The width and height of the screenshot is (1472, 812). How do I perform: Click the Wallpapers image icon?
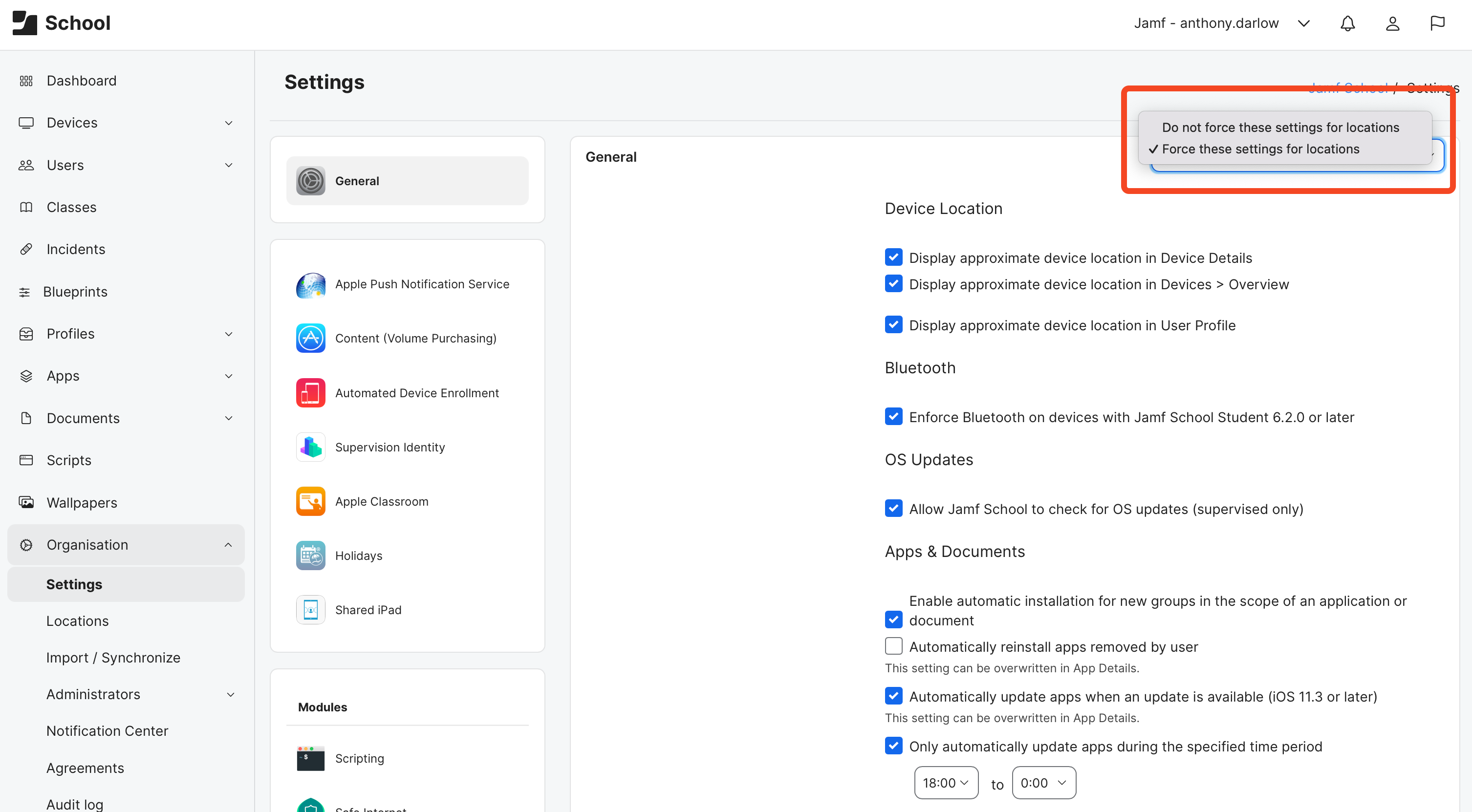click(26, 502)
